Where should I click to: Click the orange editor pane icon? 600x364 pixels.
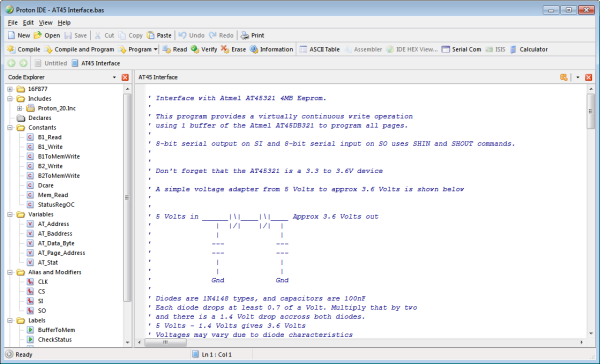[x=564, y=77]
